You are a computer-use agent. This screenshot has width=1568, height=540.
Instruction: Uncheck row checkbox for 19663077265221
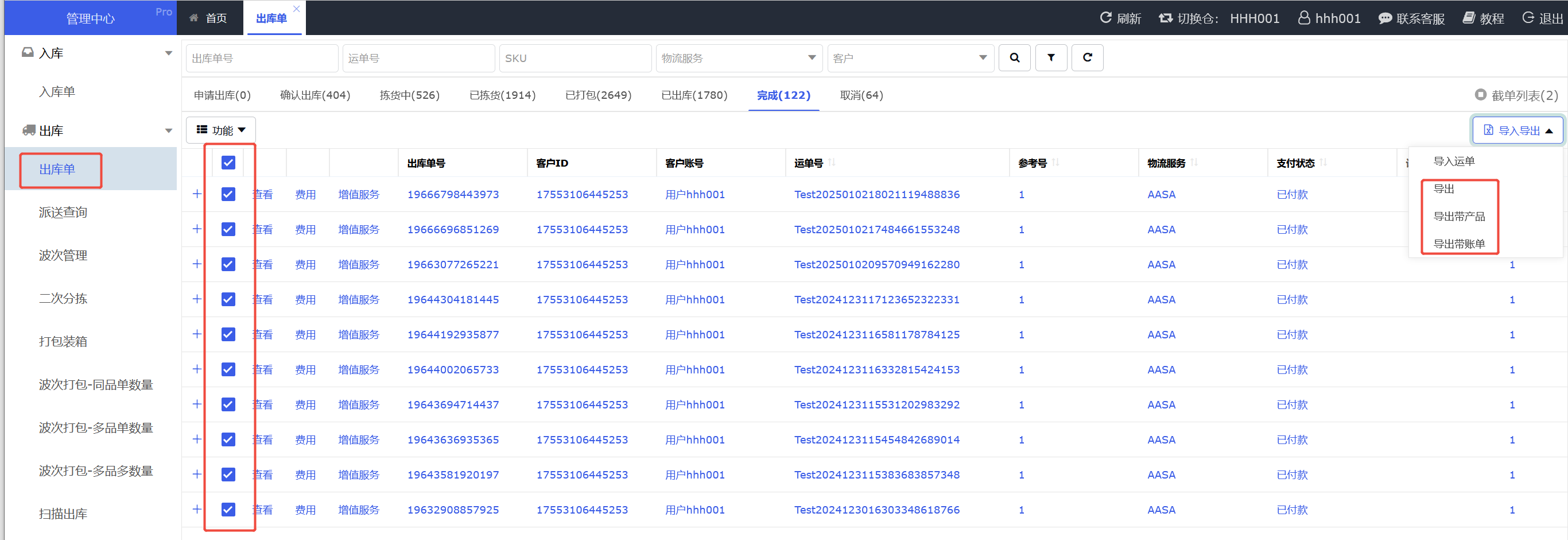click(228, 264)
